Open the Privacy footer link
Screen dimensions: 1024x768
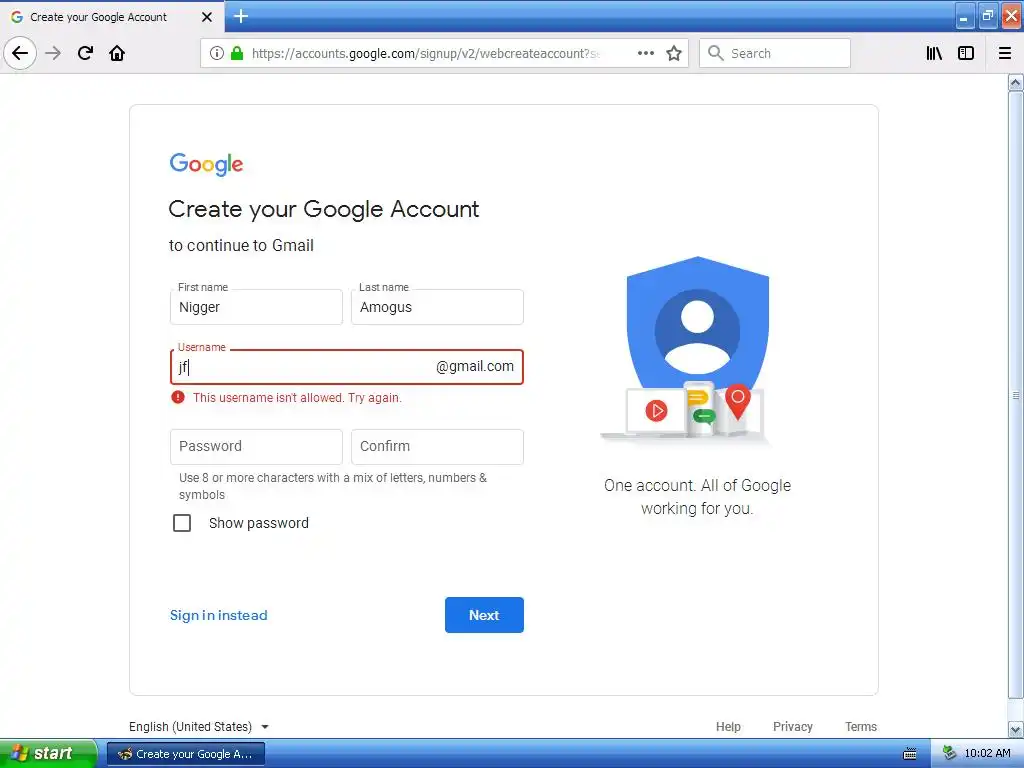tap(793, 726)
